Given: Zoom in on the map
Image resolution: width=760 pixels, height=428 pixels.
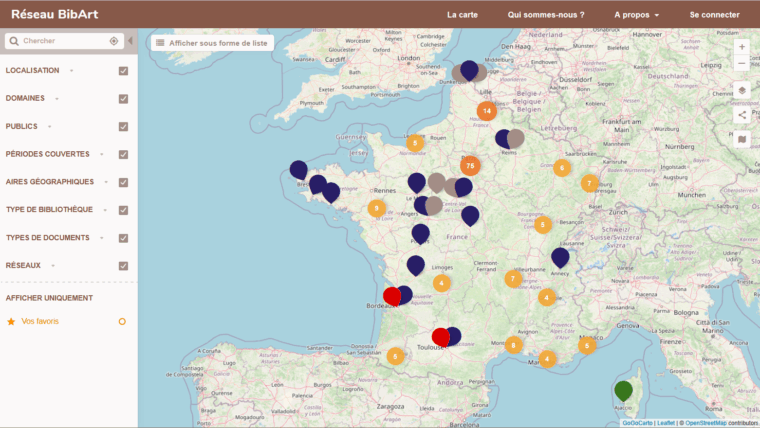Looking at the screenshot, I should click(741, 46).
